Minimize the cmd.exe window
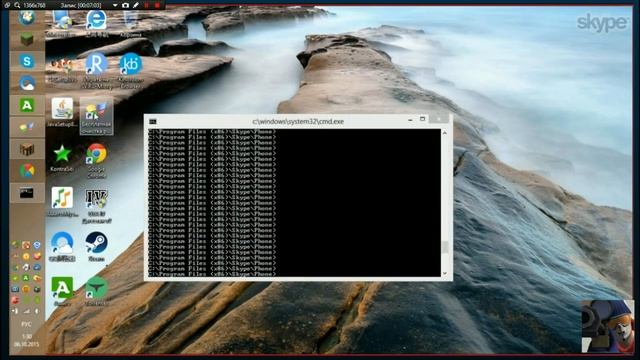Viewport: 640px width, 360px height. [410, 120]
